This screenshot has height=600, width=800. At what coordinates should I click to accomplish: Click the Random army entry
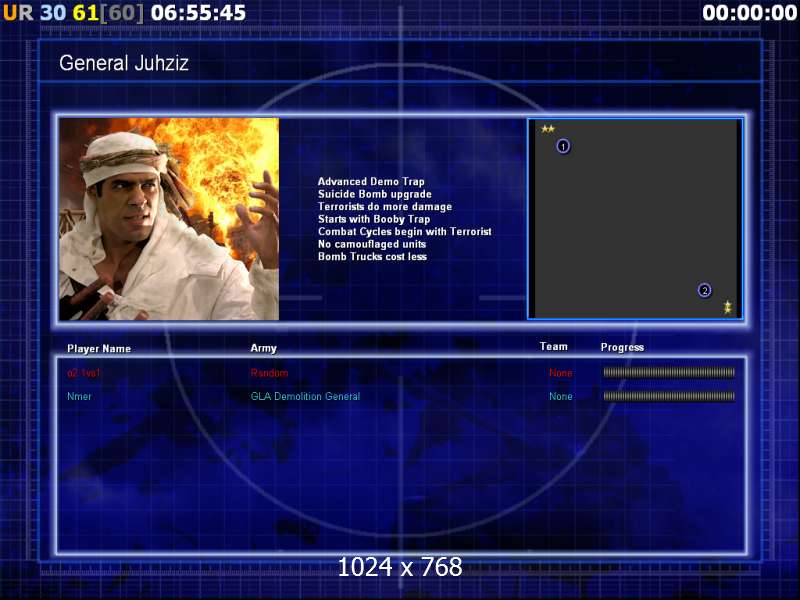tap(269, 373)
